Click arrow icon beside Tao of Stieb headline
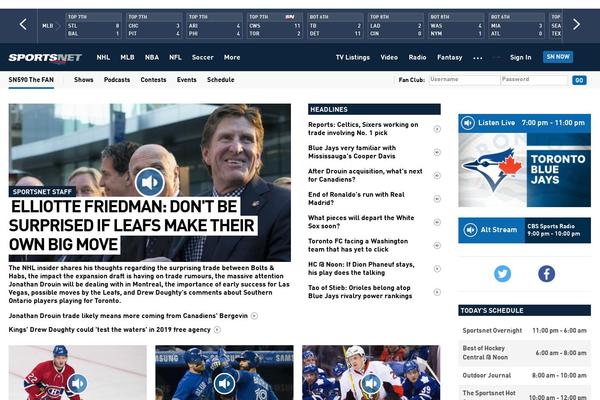This screenshot has width=600, height=400. (x=437, y=292)
